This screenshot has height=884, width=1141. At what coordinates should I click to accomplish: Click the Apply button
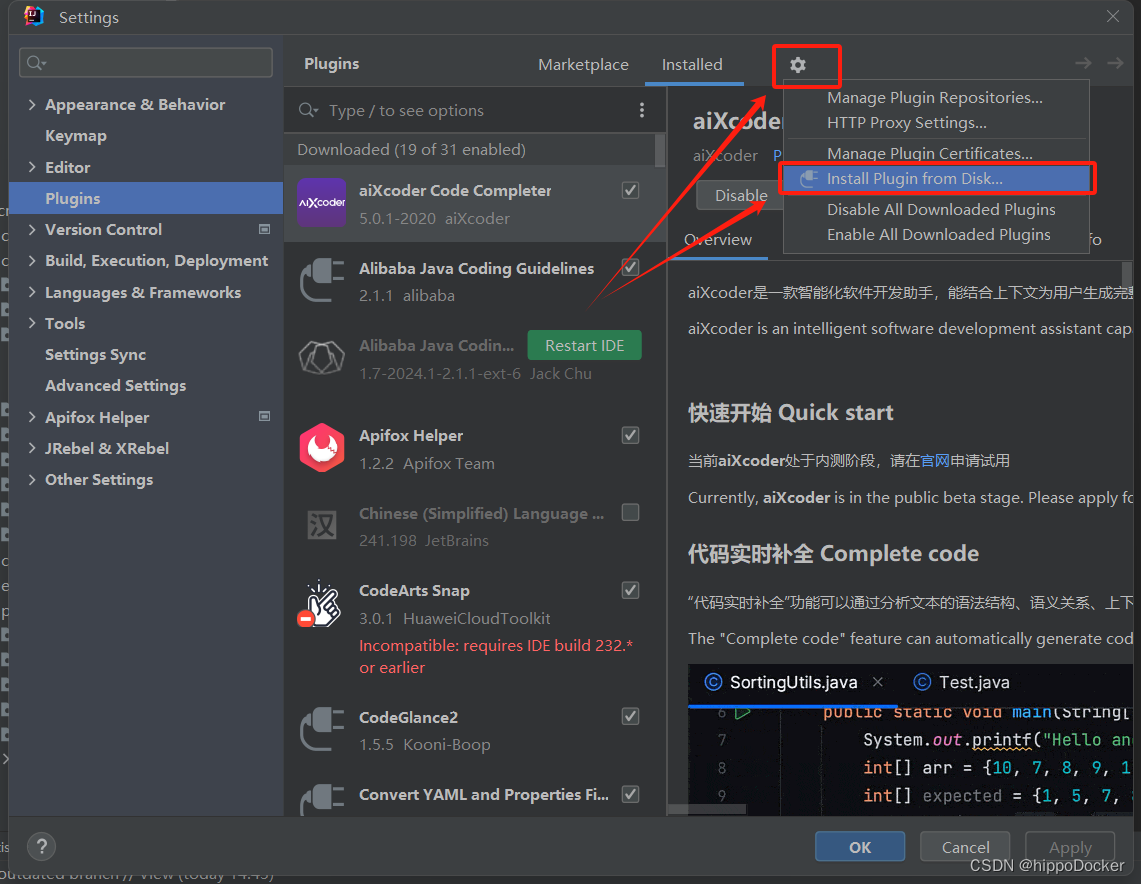tap(1070, 847)
